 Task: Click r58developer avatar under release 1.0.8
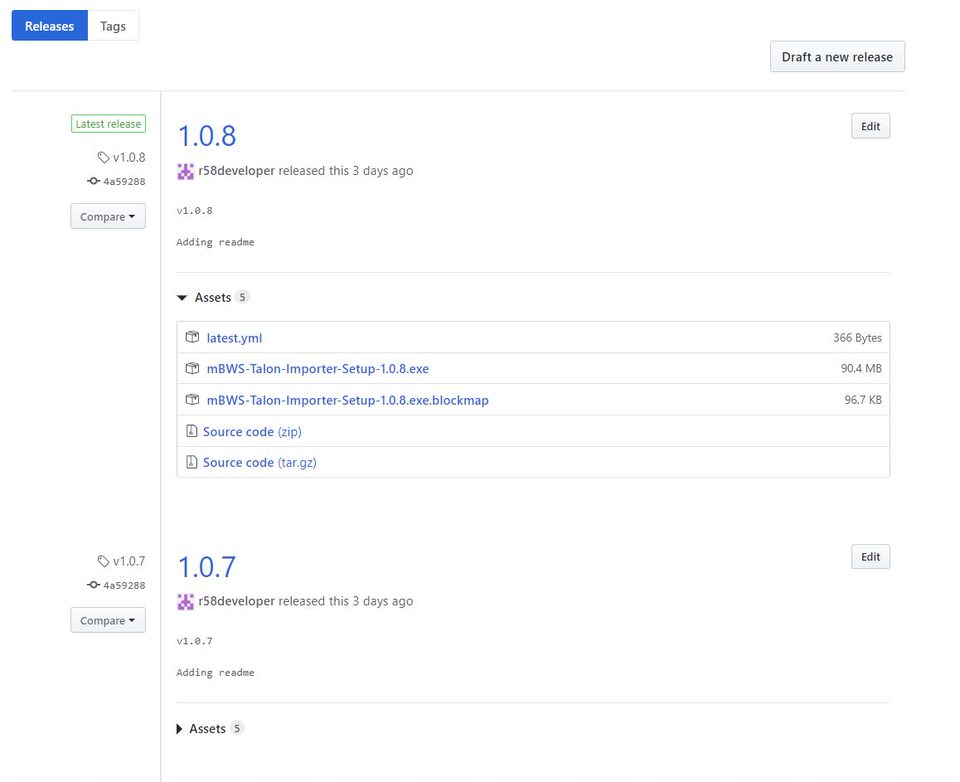tap(186, 171)
